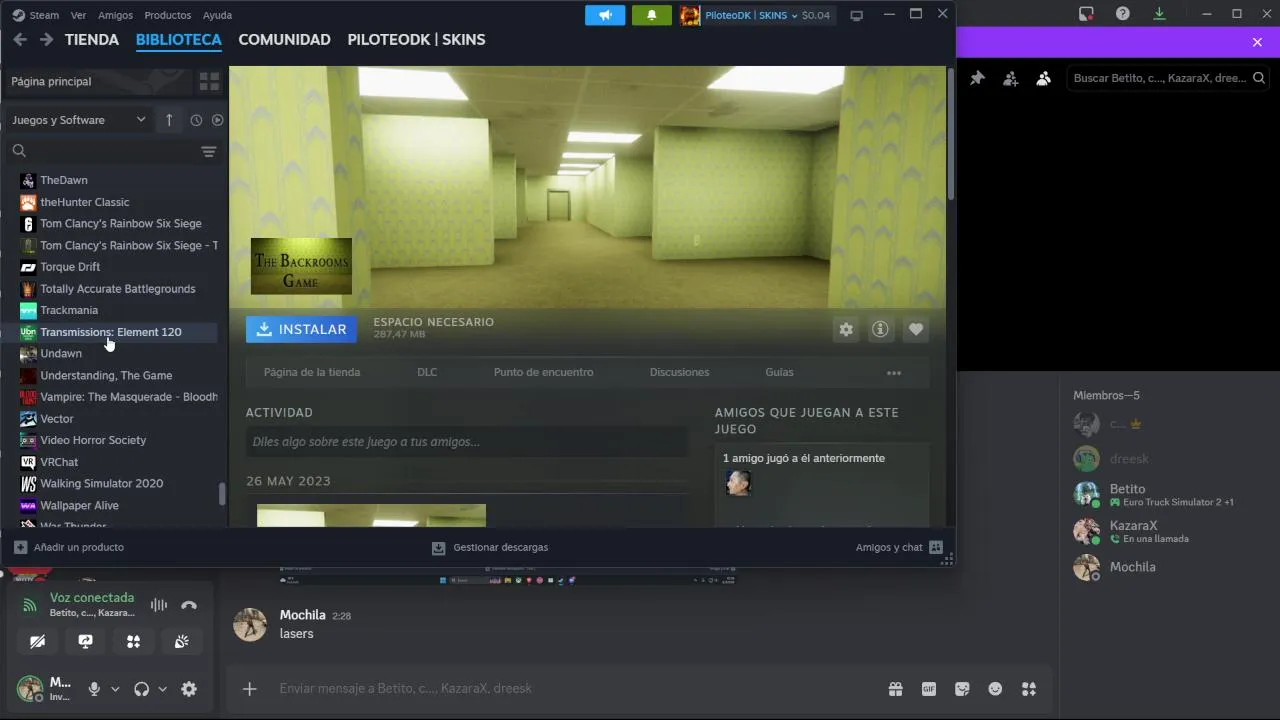The width and height of the screenshot is (1280, 720).
Task: Open Steam announcements megaphone button
Action: click(605, 15)
